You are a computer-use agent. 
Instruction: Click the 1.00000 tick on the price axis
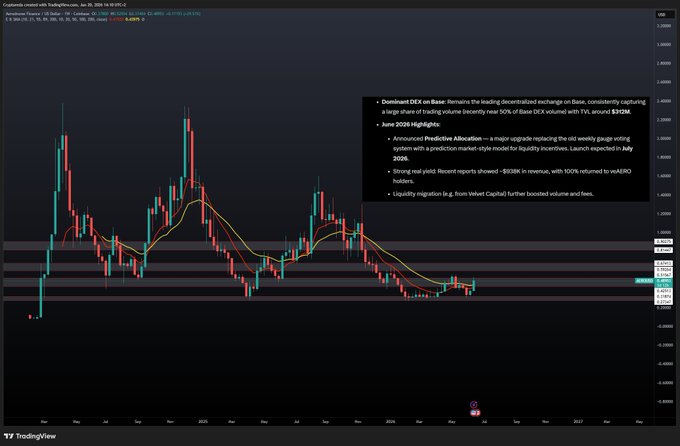coord(664,233)
